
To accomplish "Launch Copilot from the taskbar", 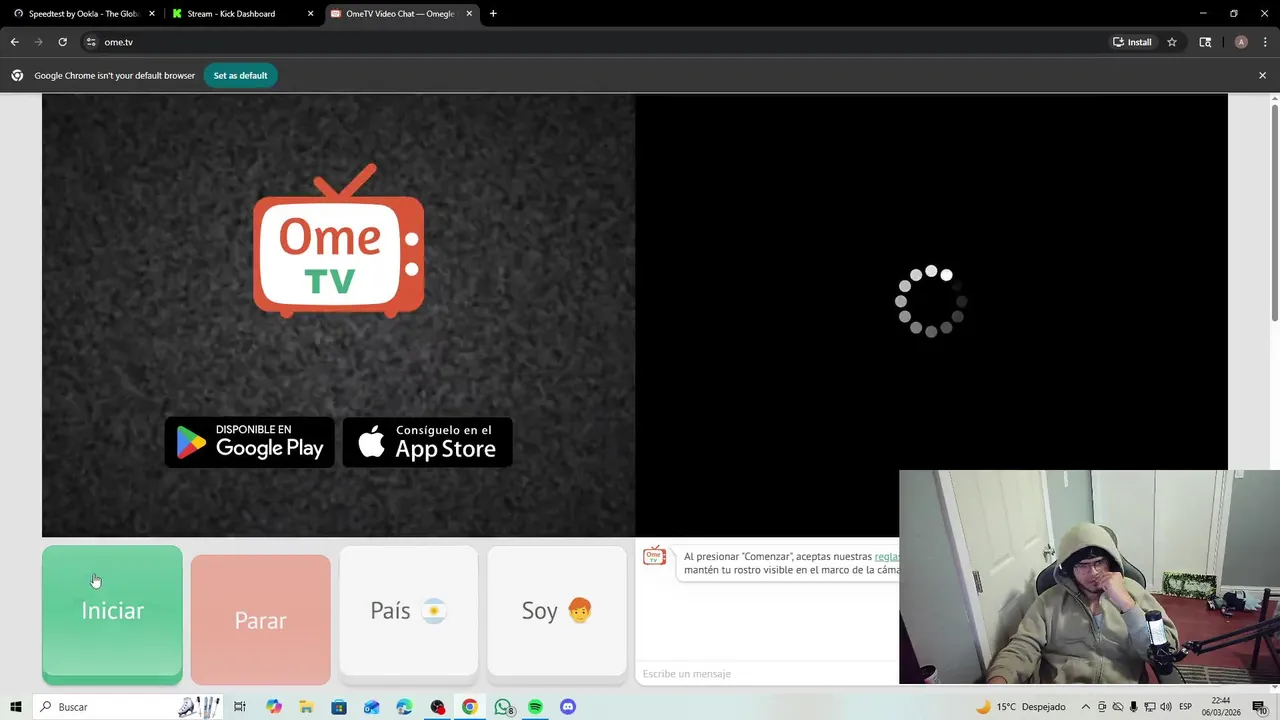I will (274, 707).
